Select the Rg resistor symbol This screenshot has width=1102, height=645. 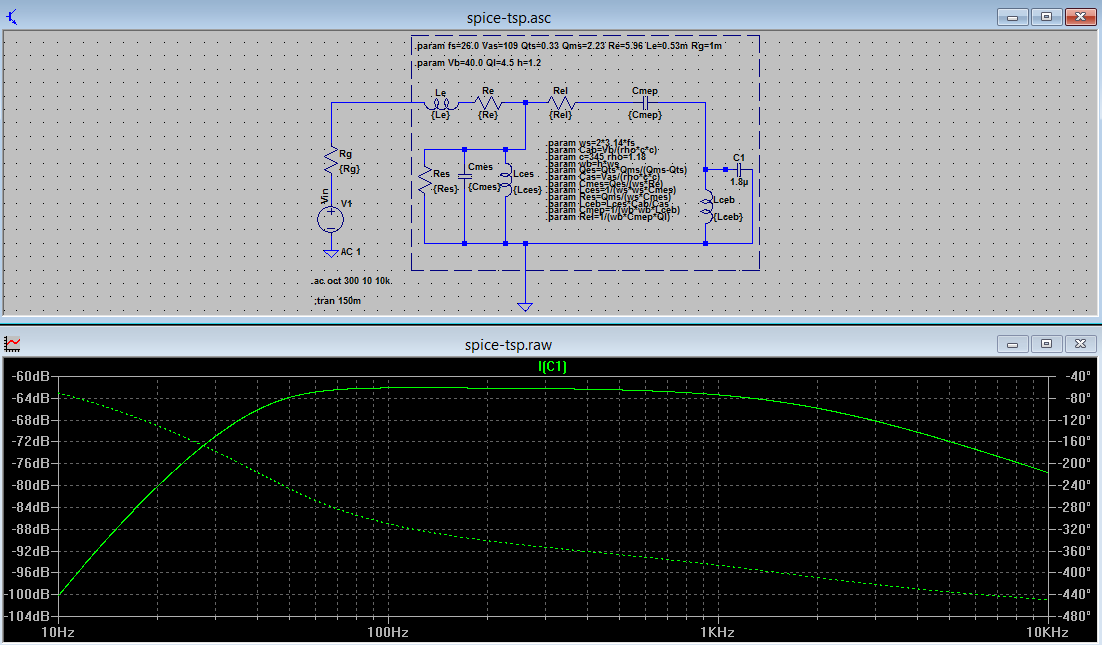[330, 161]
